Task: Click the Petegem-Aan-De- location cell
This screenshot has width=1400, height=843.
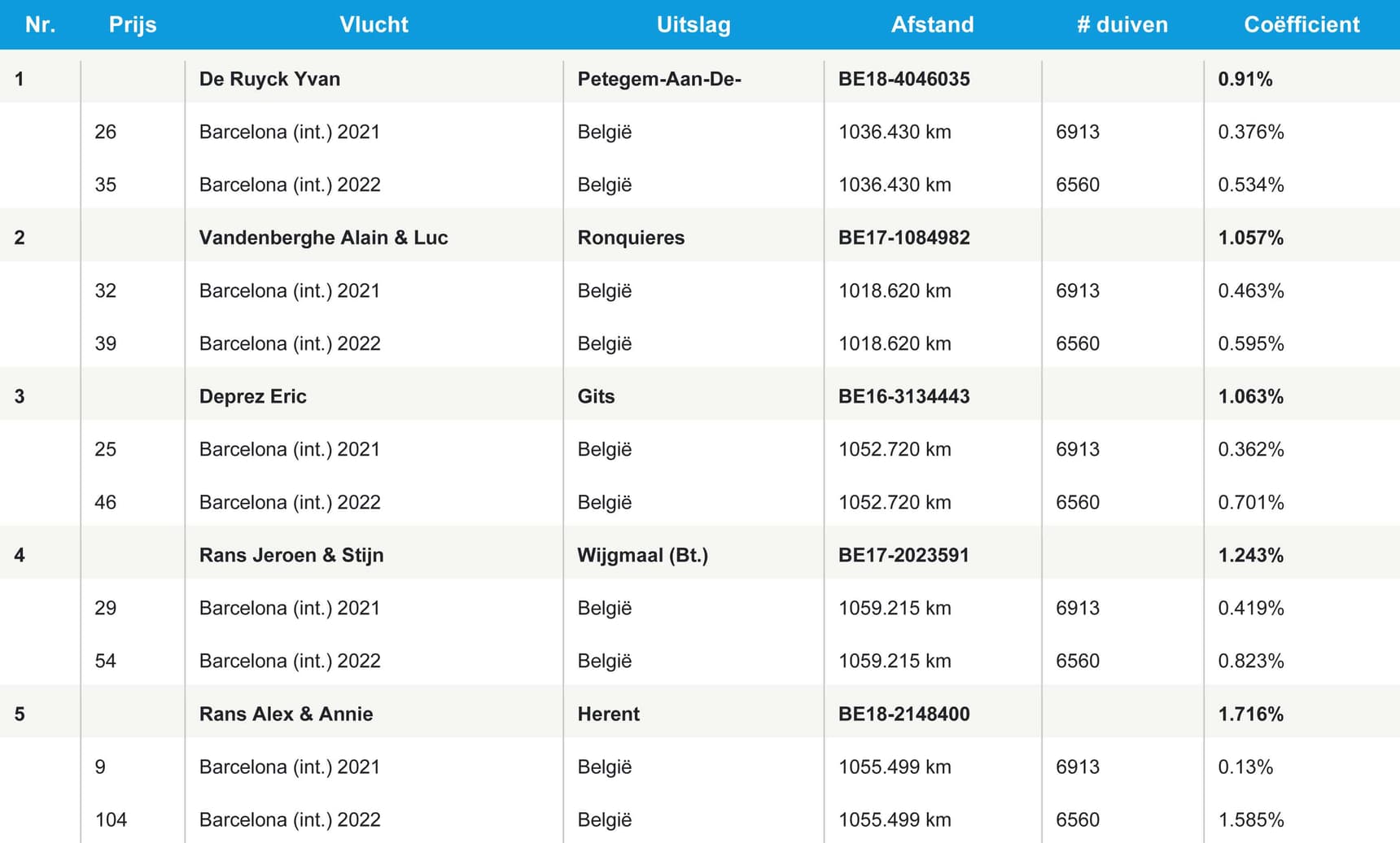Action: pyautogui.click(x=658, y=79)
